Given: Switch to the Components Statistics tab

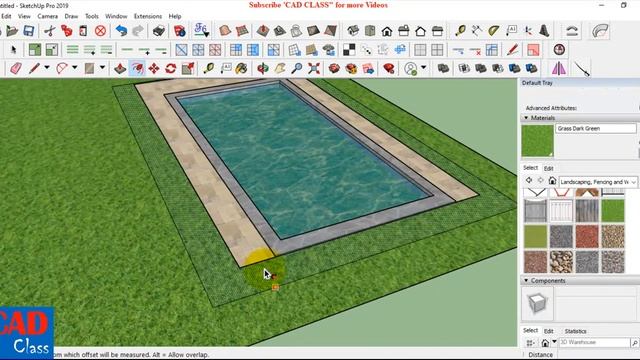Looking at the screenshot, I should point(576,331).
